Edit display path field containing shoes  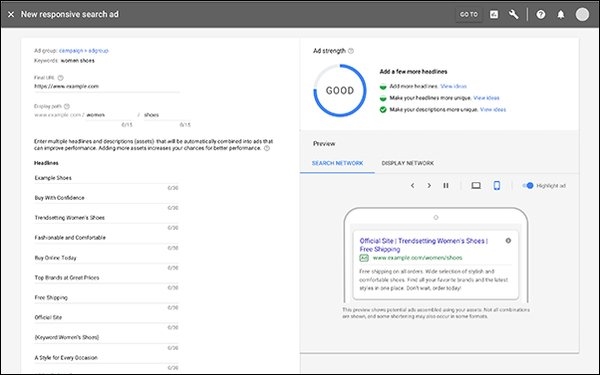point(167,115)
